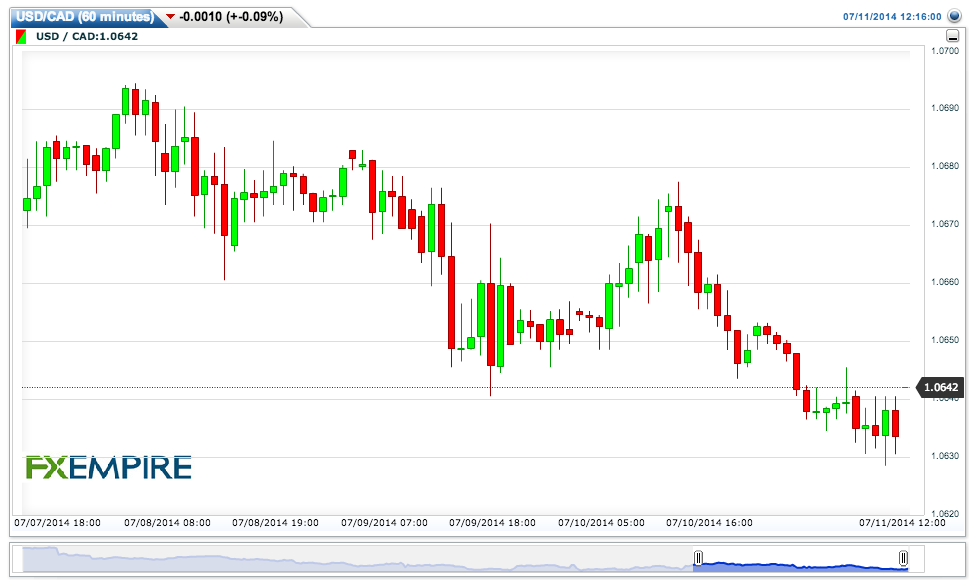Click the right range slider handle
Screen dimensions: 976x585
[x=903, y=558]
